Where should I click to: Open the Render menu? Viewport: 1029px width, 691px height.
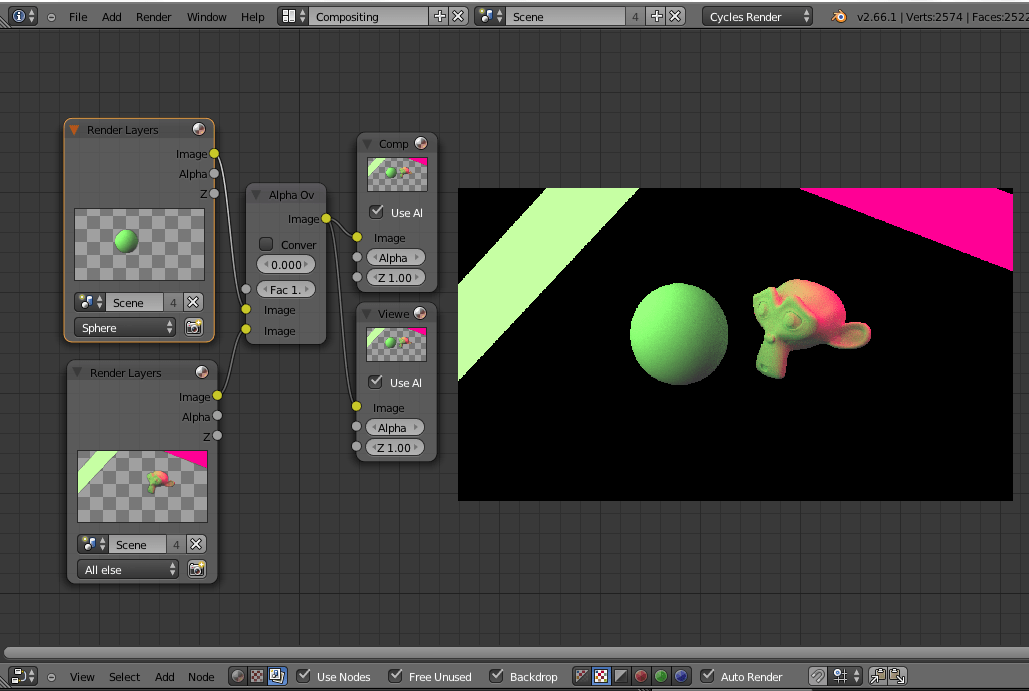pos(154,15)
